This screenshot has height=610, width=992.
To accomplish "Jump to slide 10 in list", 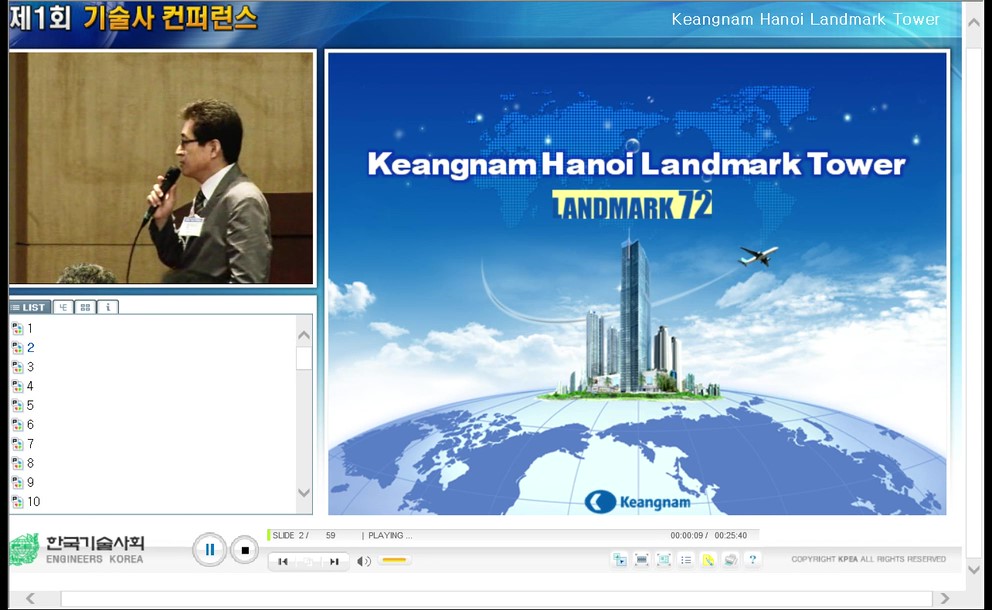I will 33,501.
